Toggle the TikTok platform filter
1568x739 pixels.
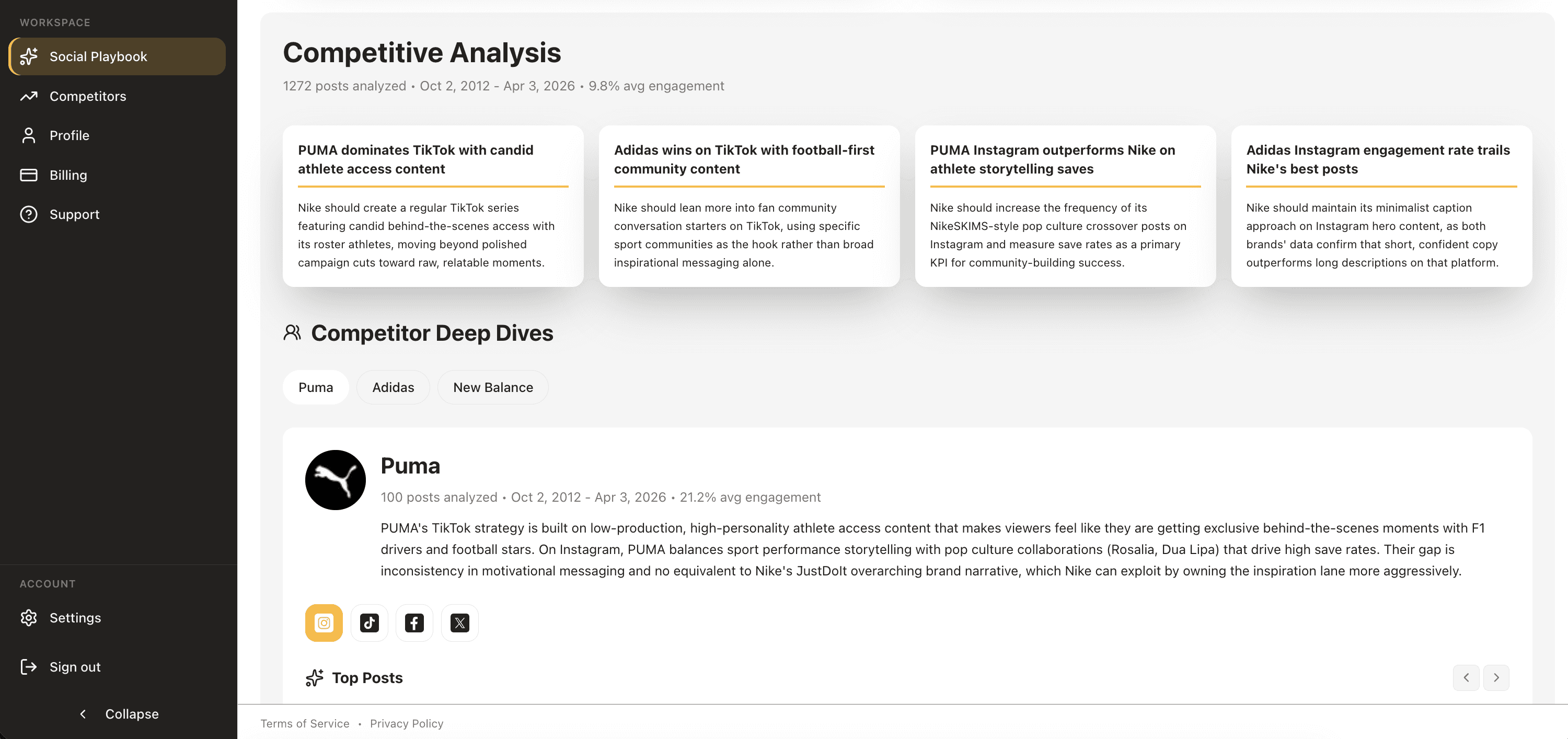click(x=369, y=622)
